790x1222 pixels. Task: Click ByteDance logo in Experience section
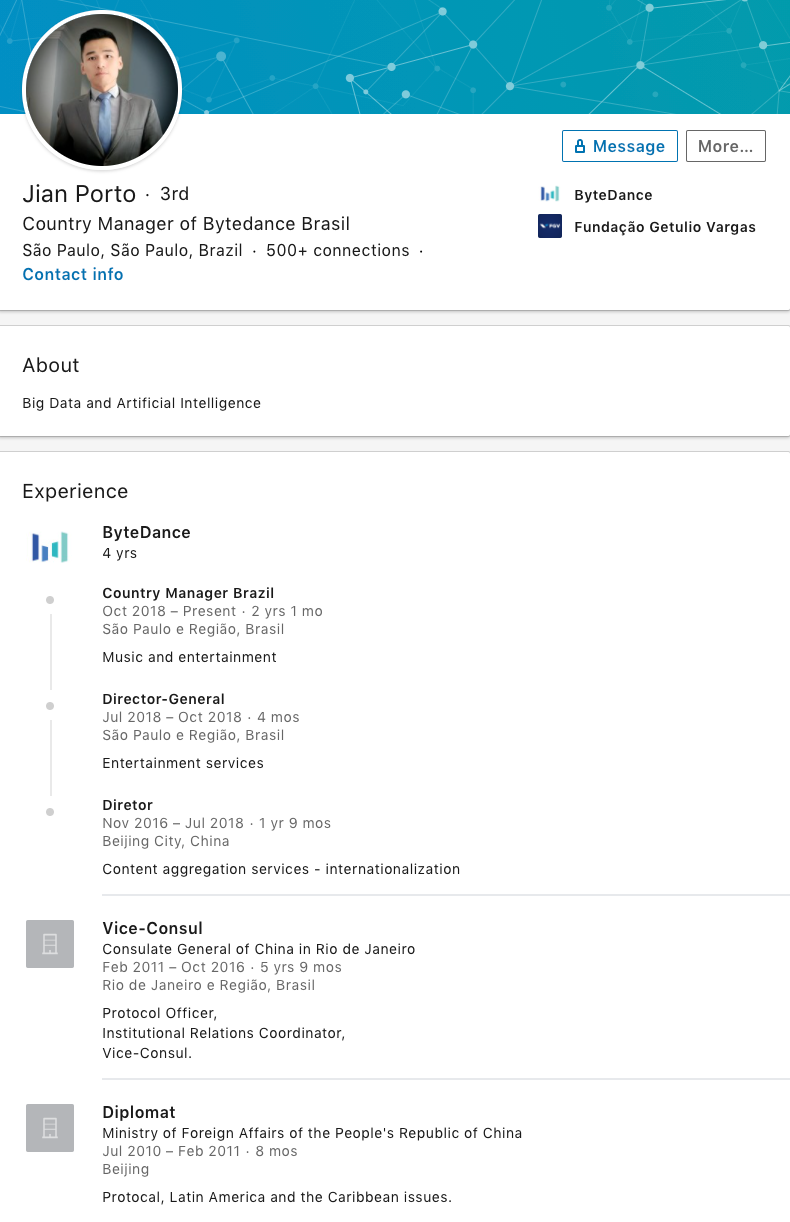point(50,546)
